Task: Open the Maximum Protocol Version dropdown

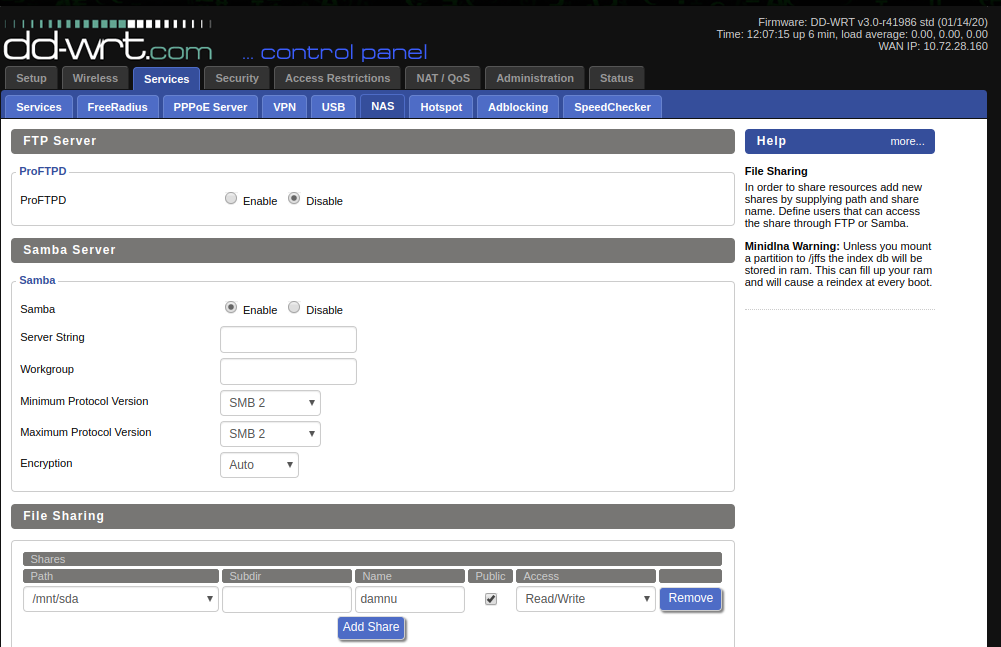Action: click(270, 434)
